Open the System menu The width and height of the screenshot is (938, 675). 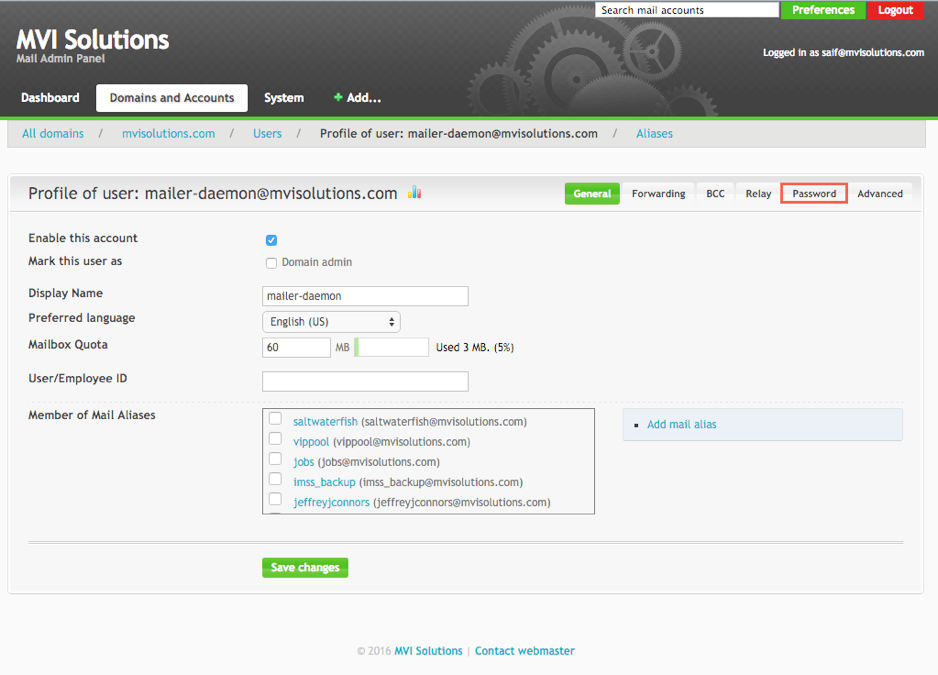pyautogui.click(x=284, y=98)
